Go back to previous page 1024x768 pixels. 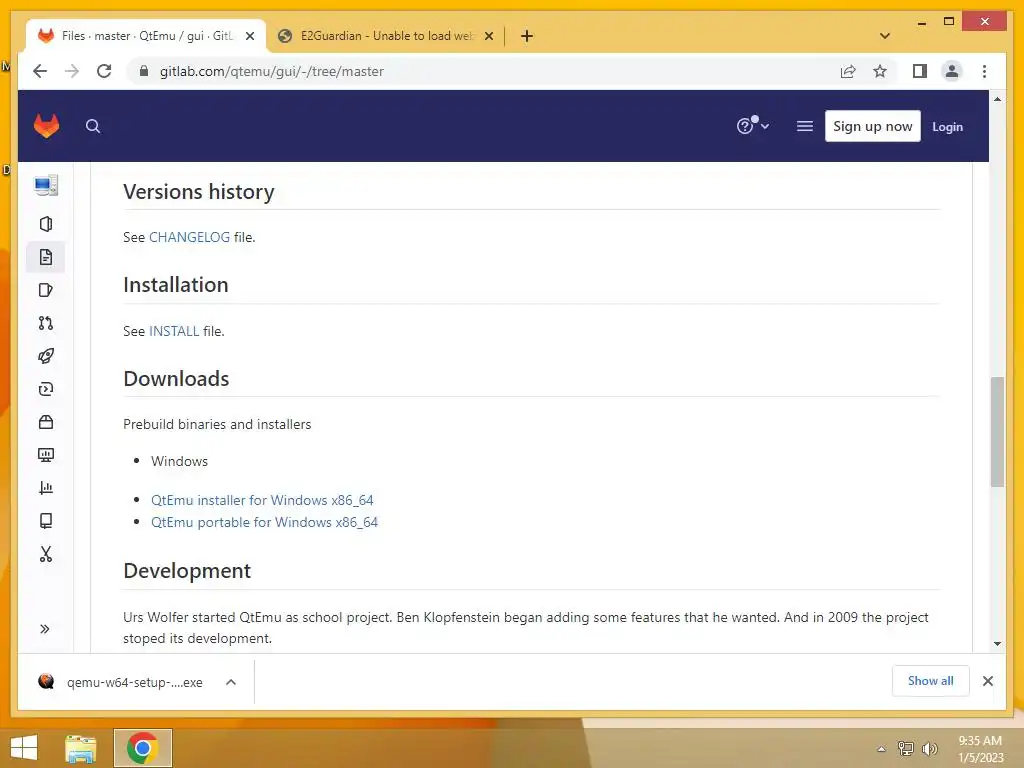tap(40, 71)
